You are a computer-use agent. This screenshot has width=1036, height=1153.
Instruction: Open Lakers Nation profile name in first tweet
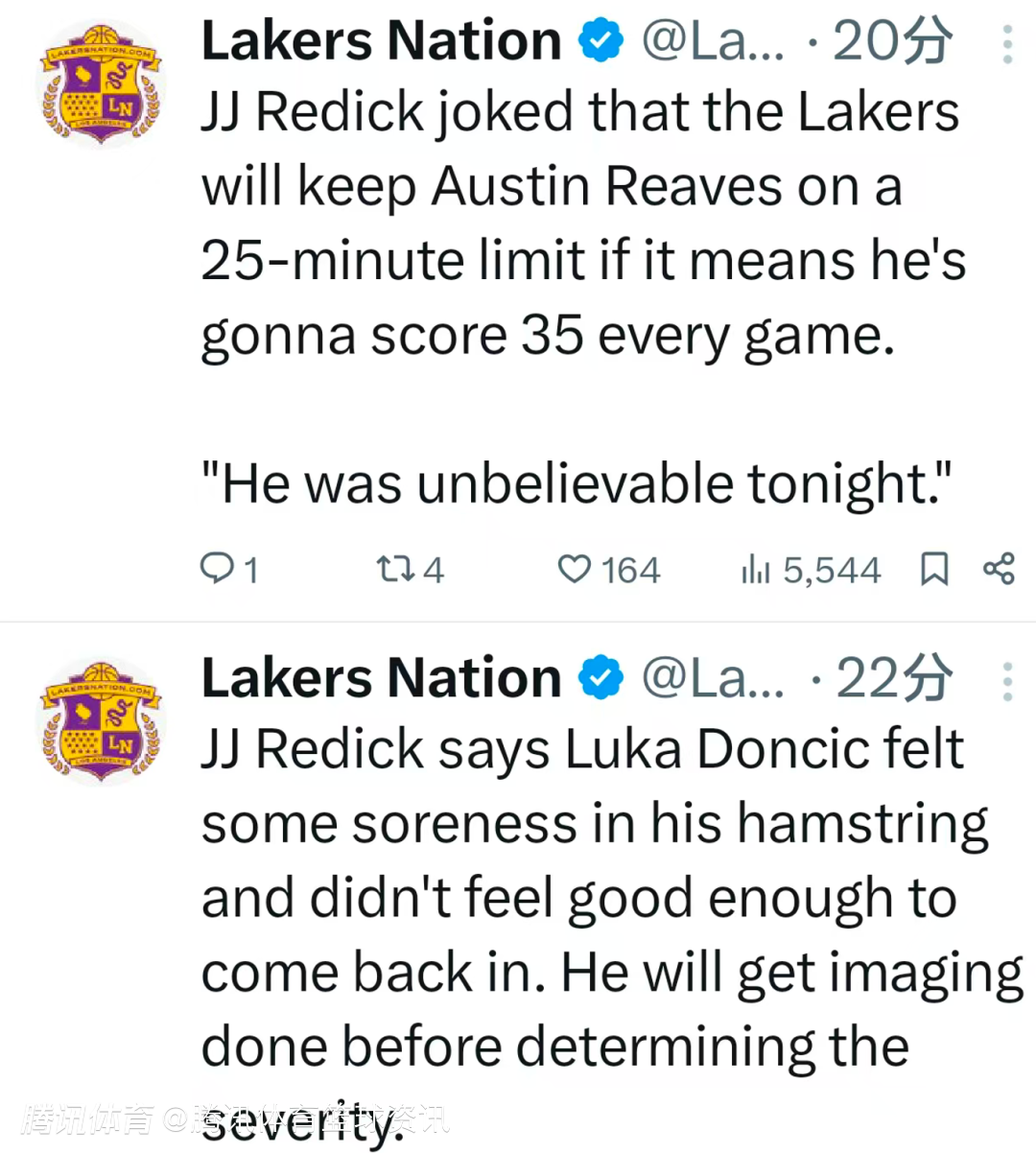[381, 41]
